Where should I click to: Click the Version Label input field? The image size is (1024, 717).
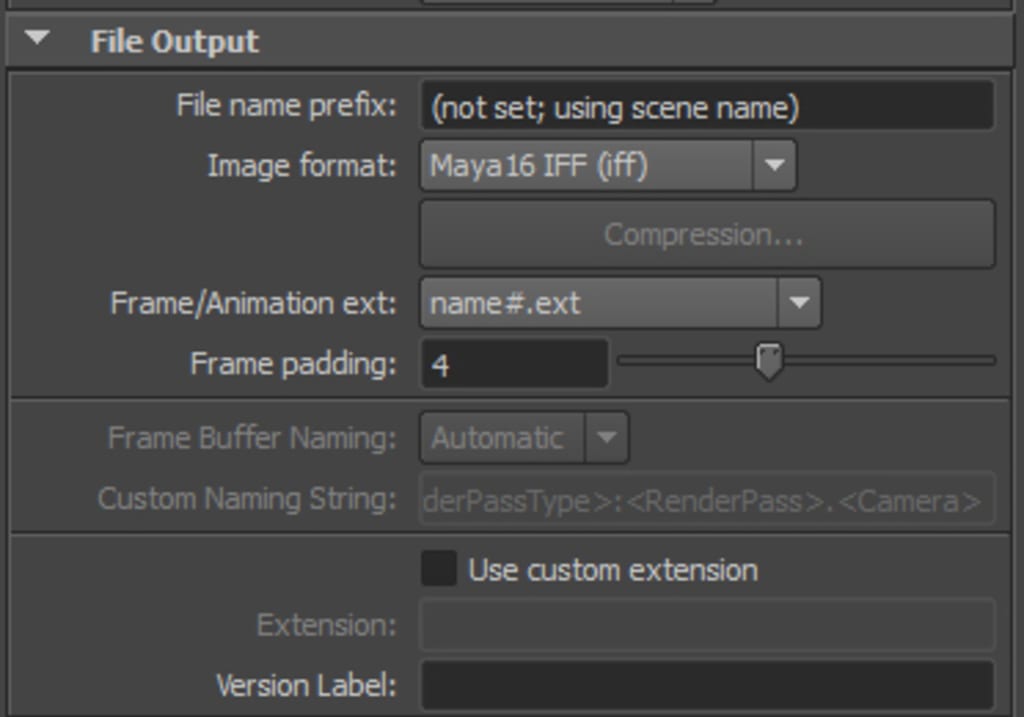[x=705, y=686]
